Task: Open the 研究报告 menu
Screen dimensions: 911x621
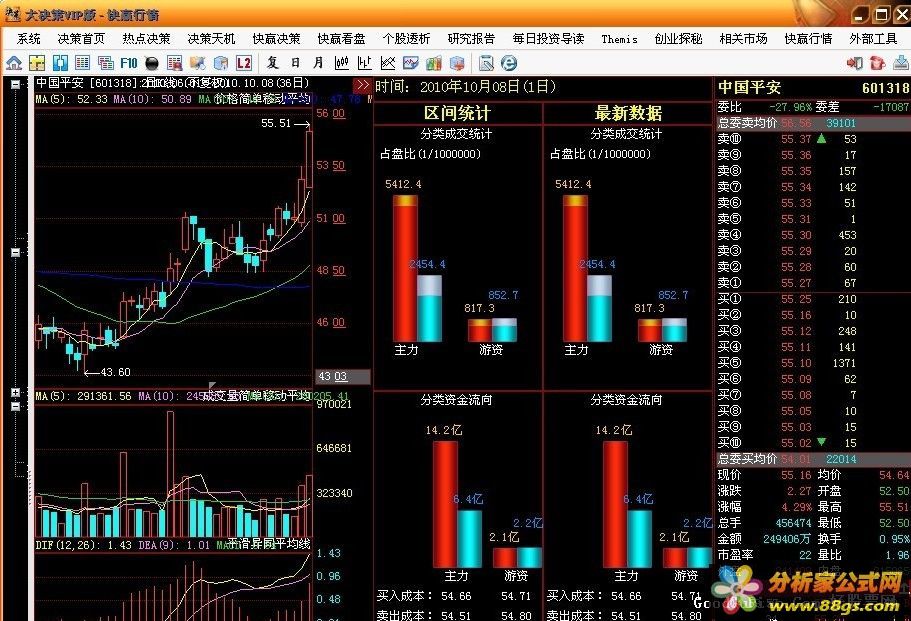Action: 471,39
